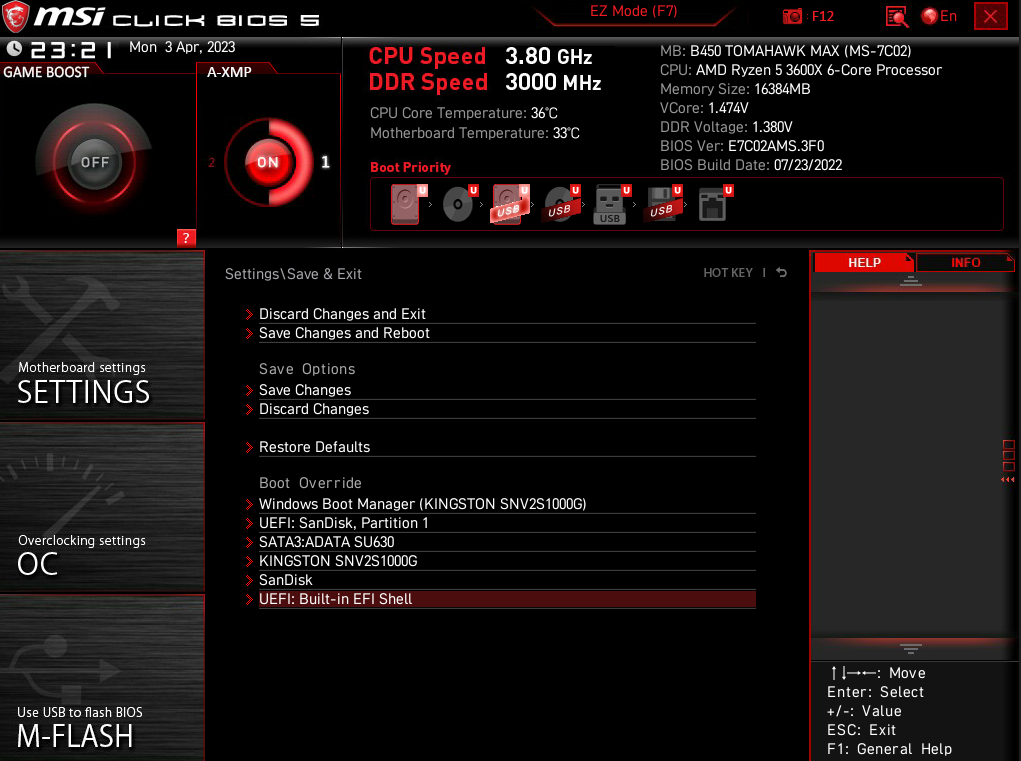This screenshot has height=761, width=1021.
Task: Click the system clock time display
Action: [72, 49]
